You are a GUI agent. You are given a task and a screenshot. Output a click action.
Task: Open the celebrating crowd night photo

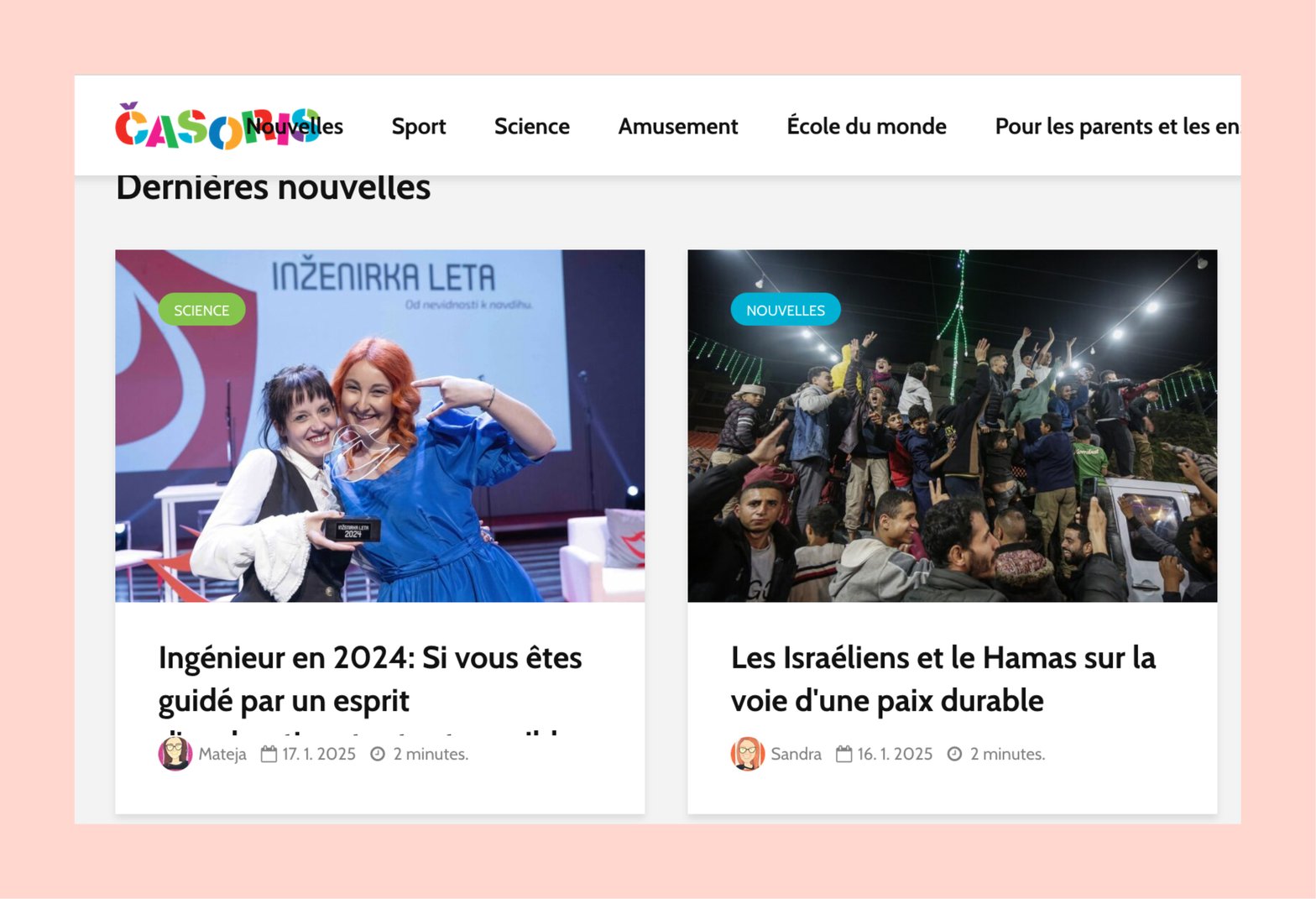pyautogui.click(x=953, y=426)
